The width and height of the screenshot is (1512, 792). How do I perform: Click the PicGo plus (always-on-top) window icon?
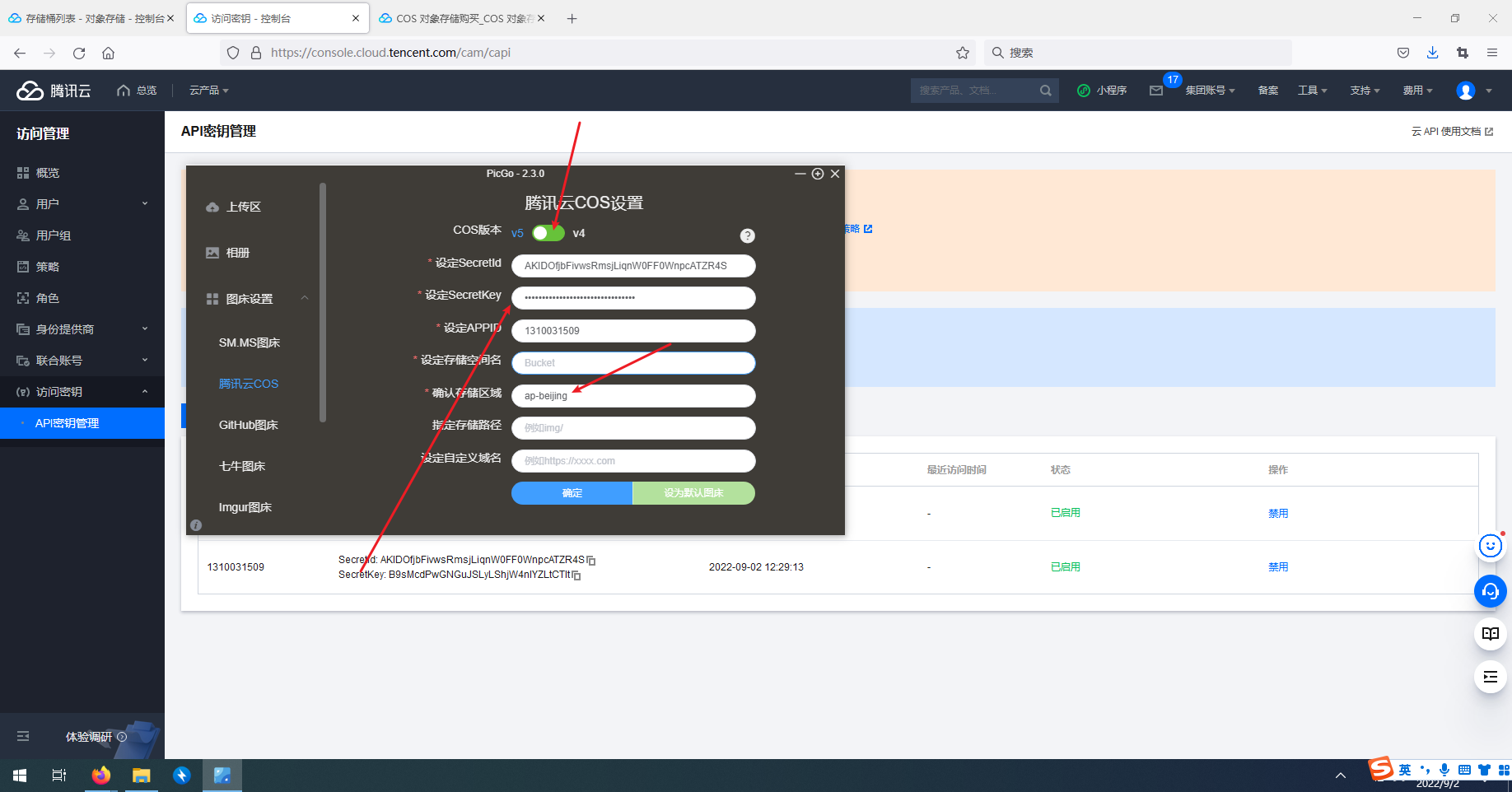tap(818, 174)
